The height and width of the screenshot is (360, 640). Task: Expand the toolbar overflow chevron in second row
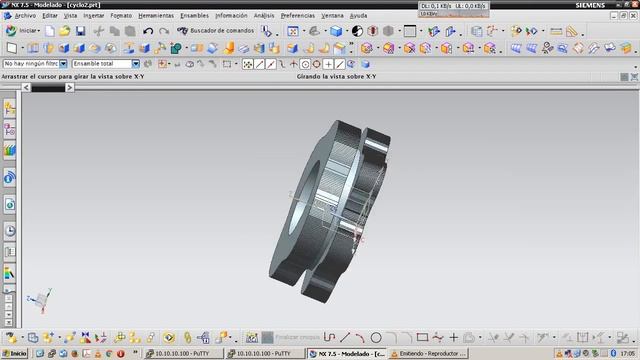click(351, 44)
